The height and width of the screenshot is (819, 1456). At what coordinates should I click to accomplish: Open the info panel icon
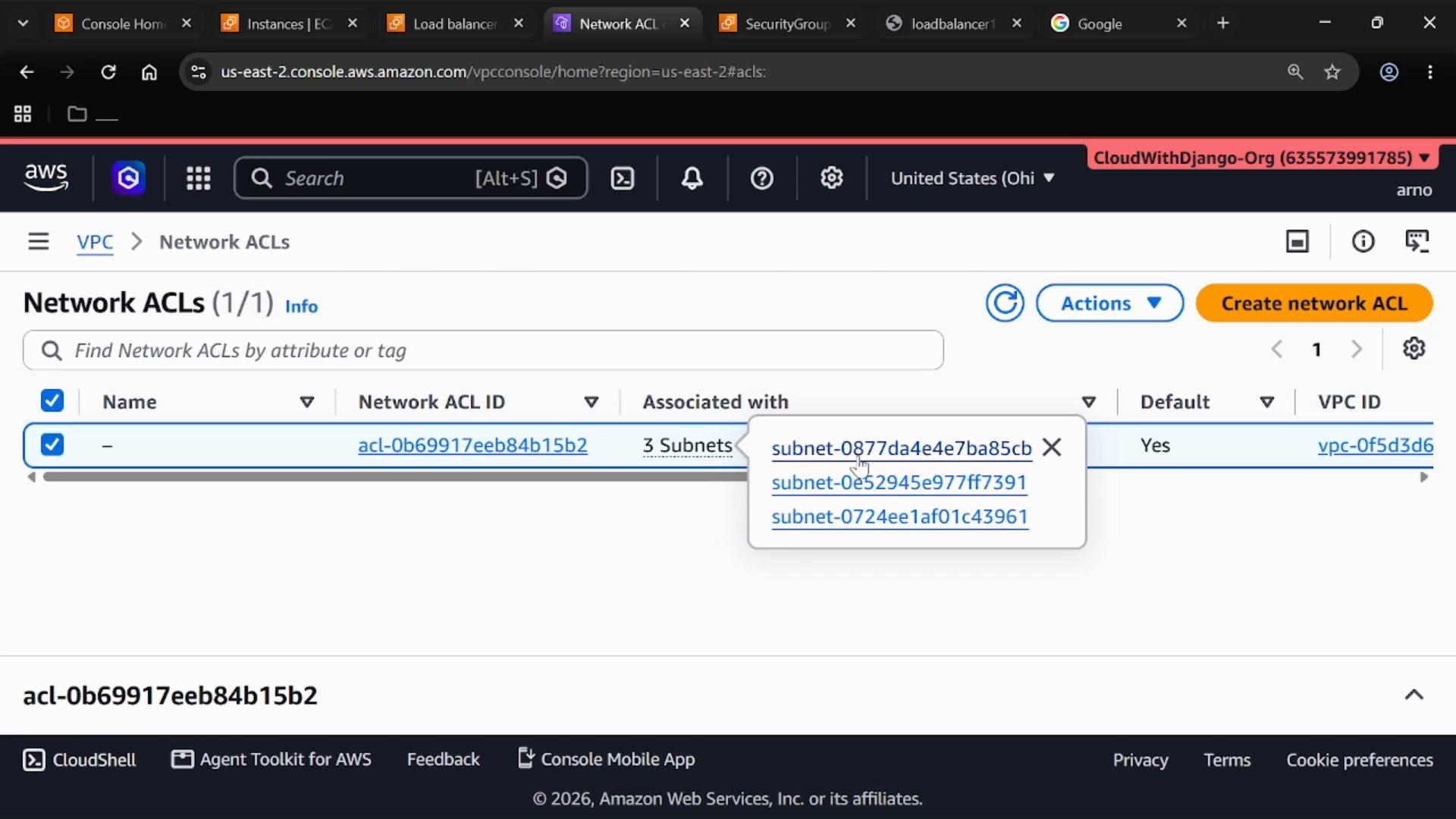pyautogui.click(x=1363, y=242)
